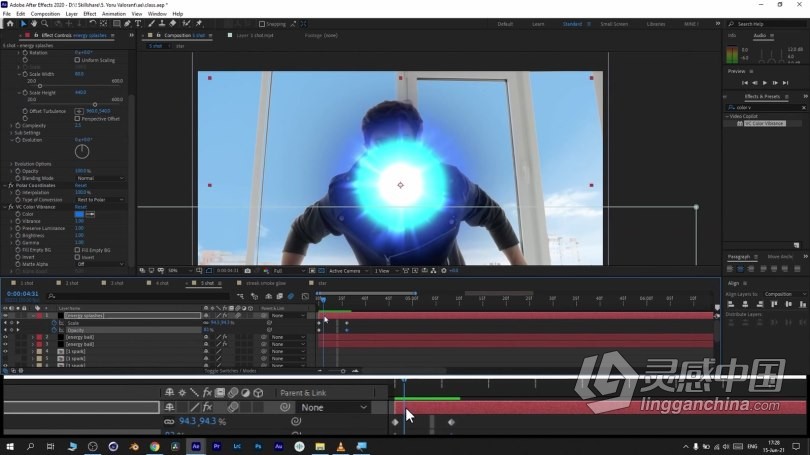This screenshot has height=455, width=810.
Task: Play the preview with play button
Action: [765, 83]
